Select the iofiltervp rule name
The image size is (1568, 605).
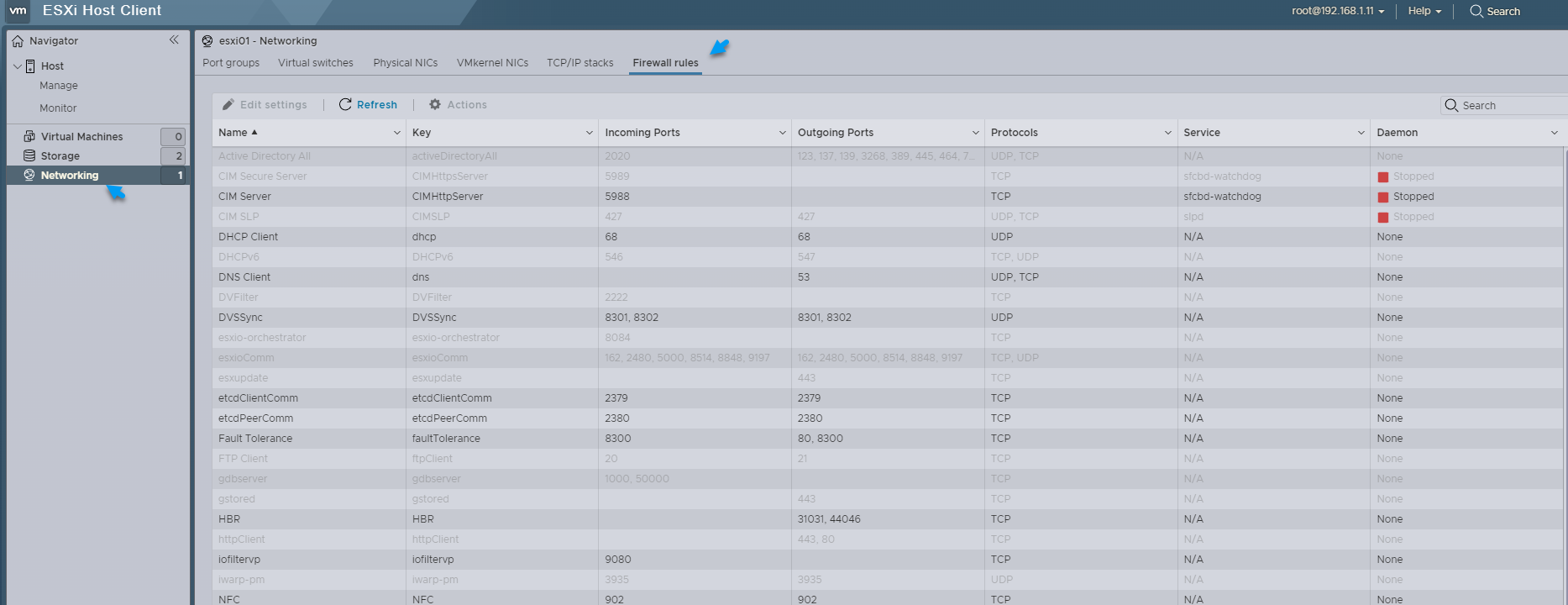pyautogui.click(x=239, y=560)
